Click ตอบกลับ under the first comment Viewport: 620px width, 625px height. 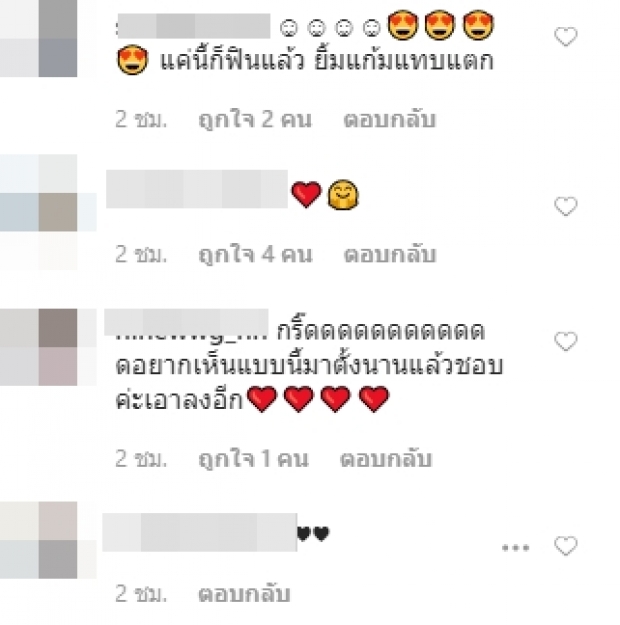390,119
